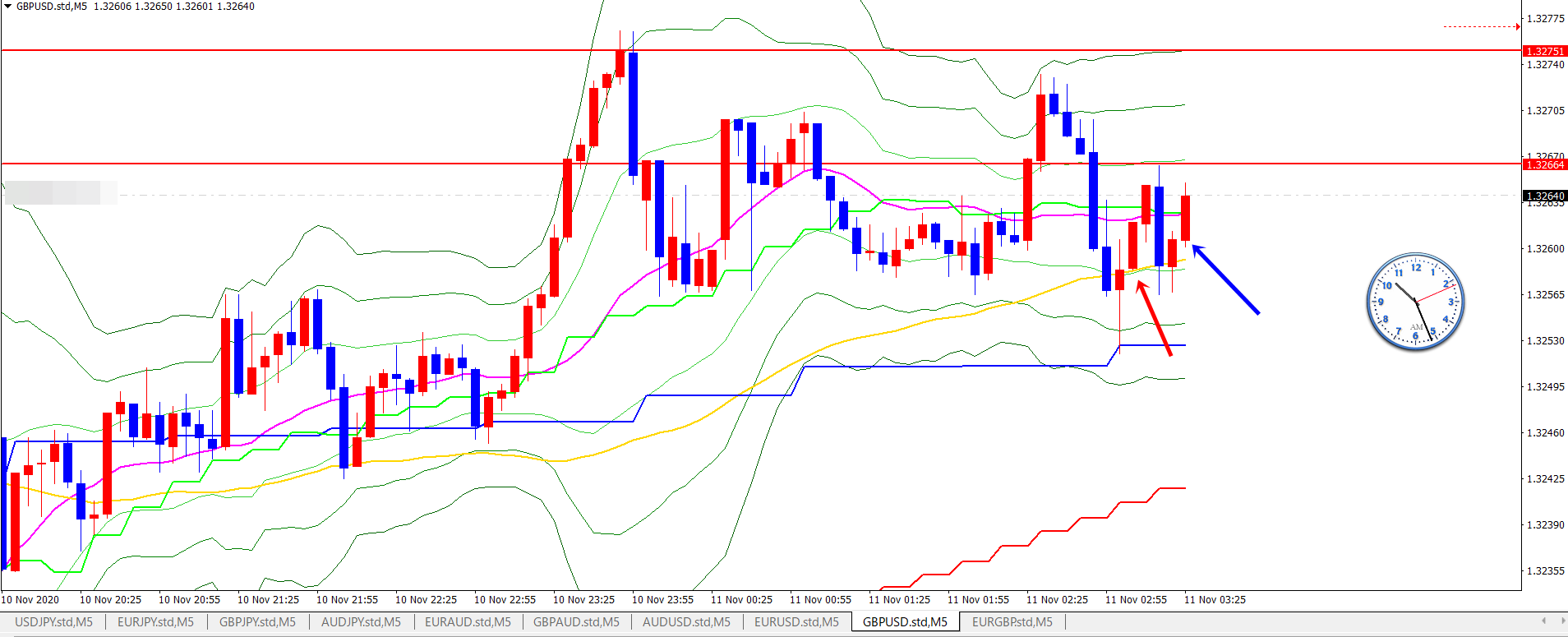This screenshot has width=1568, height=637.
Task: Open the USDJPY.std,M5 chart tab
Action: click(x=53, y=622)
